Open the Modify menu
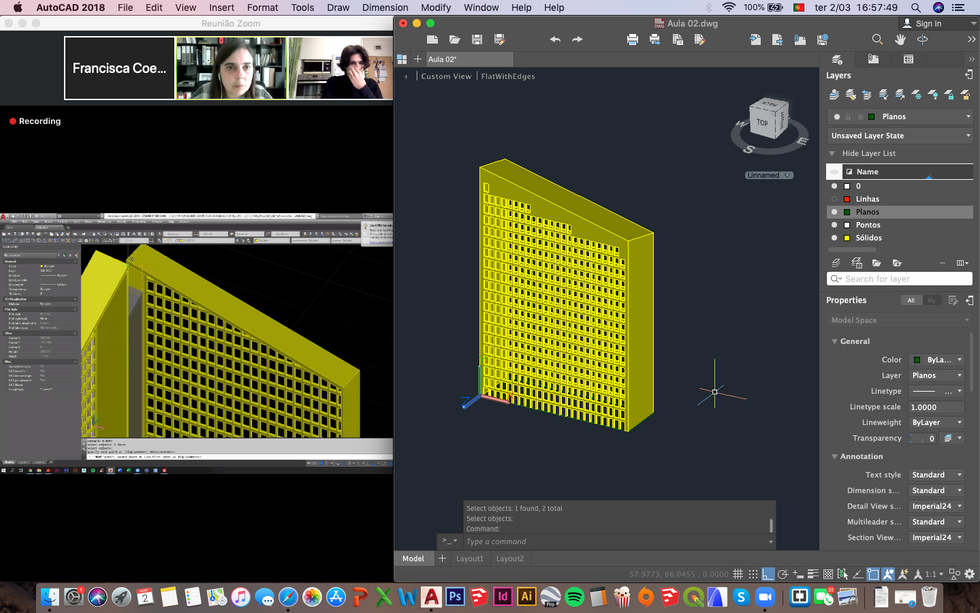 point(436,7)
